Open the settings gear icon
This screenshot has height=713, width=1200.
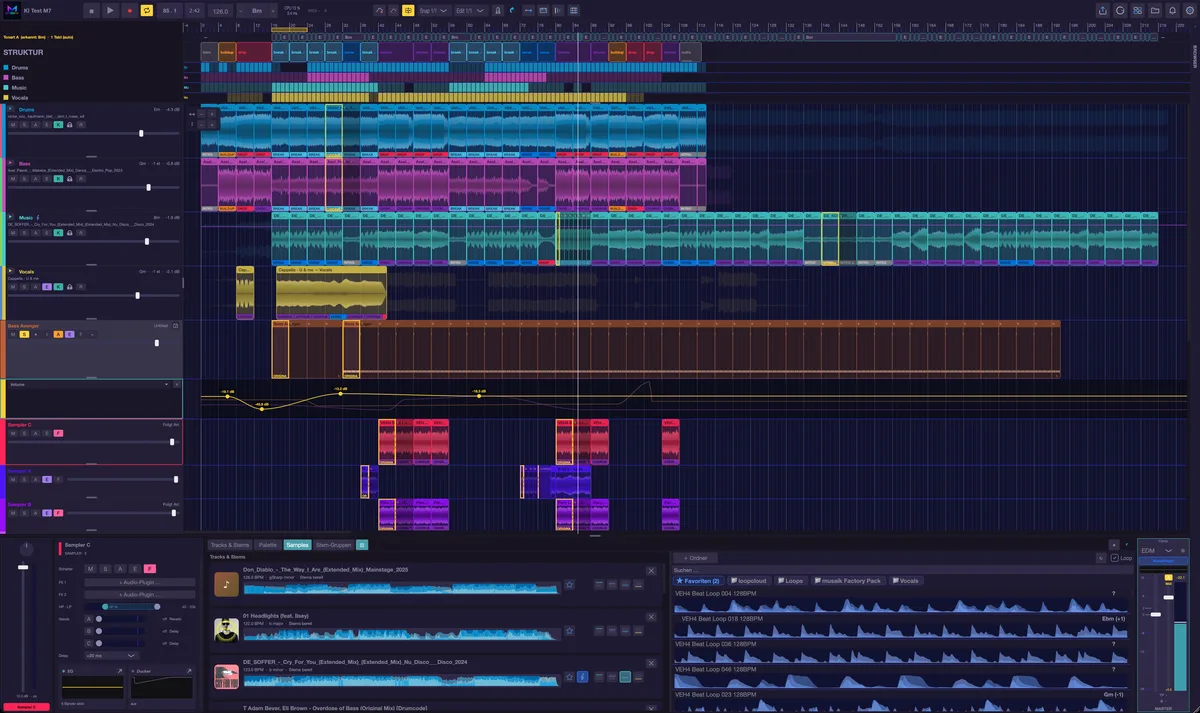pyautogui.click(x=1189, y=10)
